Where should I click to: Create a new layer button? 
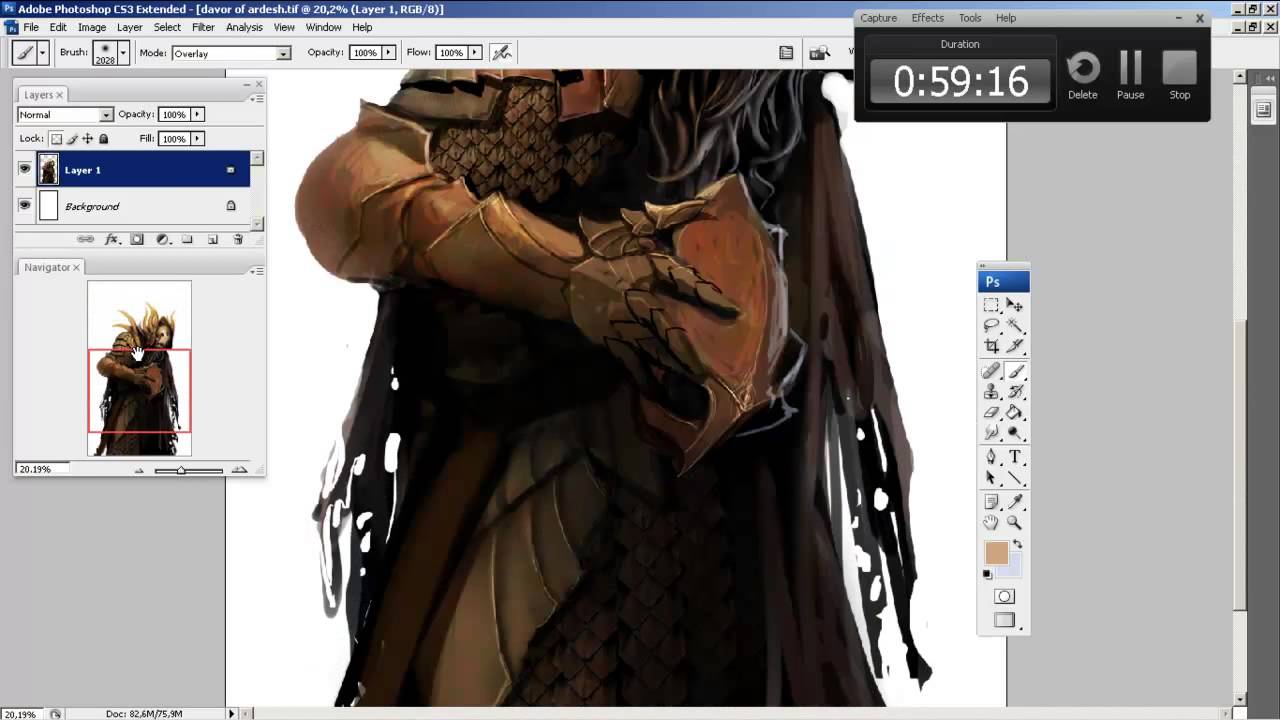(212, 239)
